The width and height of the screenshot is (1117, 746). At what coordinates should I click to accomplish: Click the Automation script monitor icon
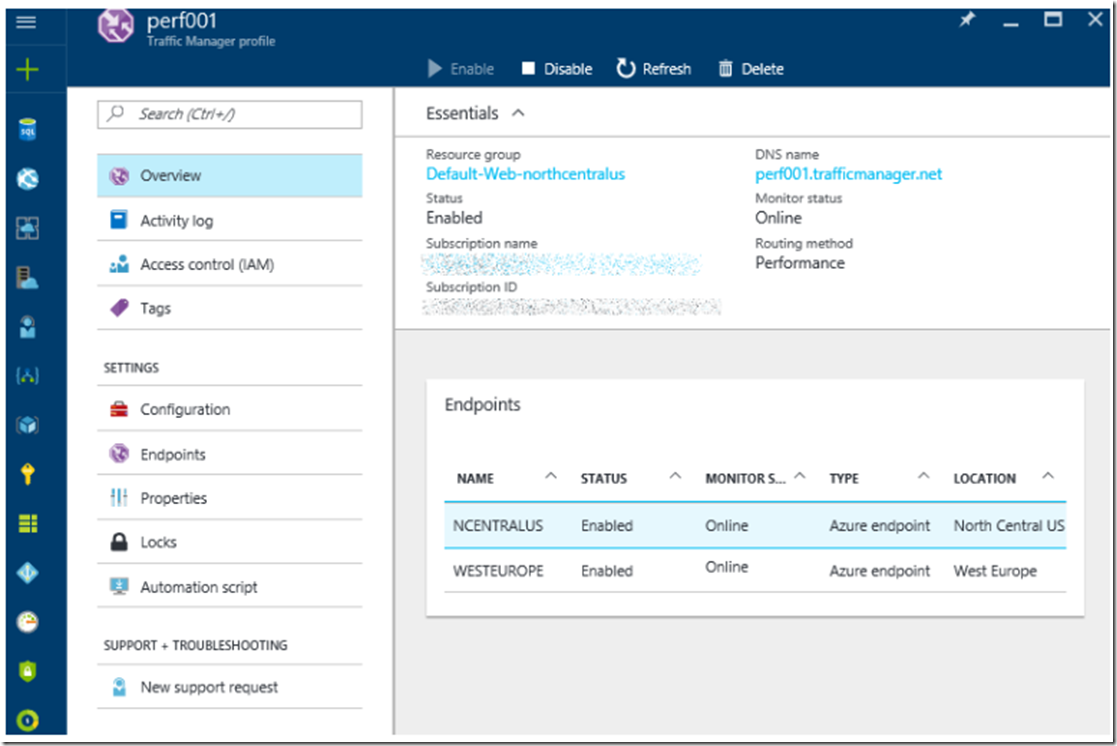tap(119, 586)
